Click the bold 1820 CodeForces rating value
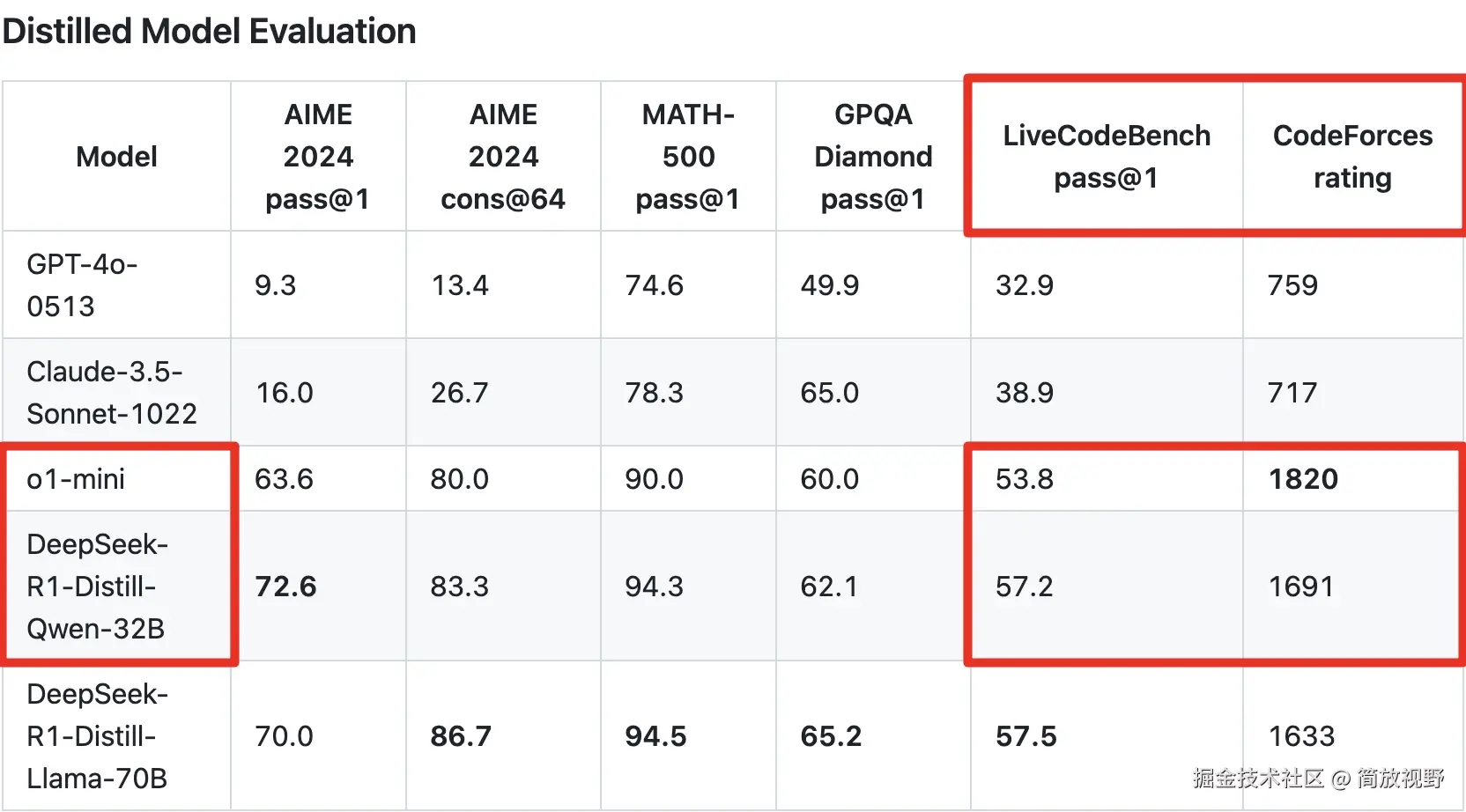 pos(1303,479)
